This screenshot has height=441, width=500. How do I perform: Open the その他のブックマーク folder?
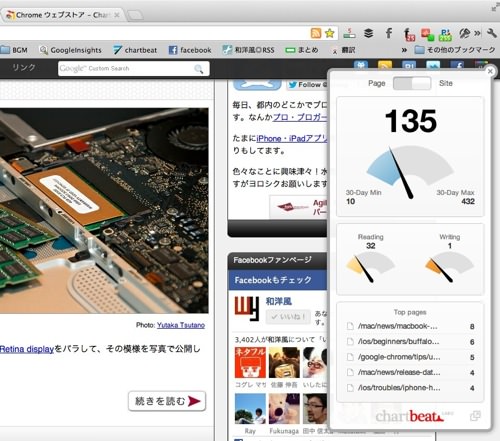455,50
